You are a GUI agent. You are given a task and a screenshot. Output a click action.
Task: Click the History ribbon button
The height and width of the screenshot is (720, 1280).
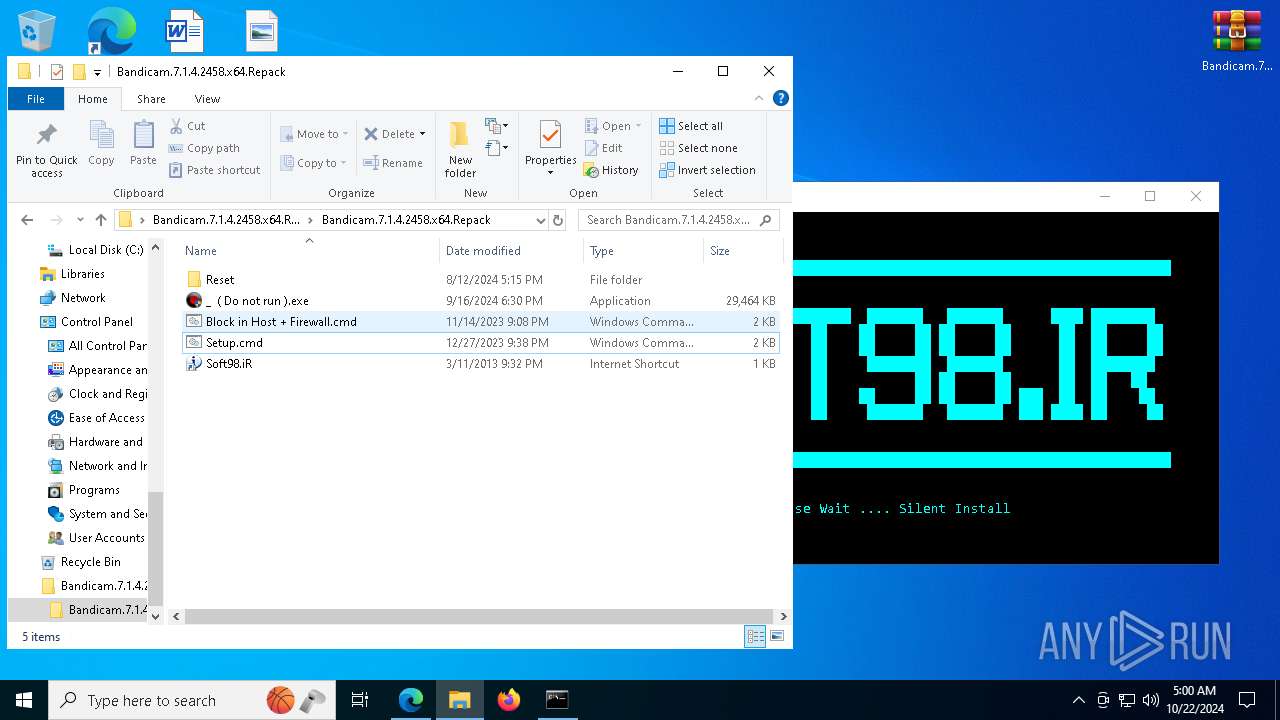[x=611, y=170]
